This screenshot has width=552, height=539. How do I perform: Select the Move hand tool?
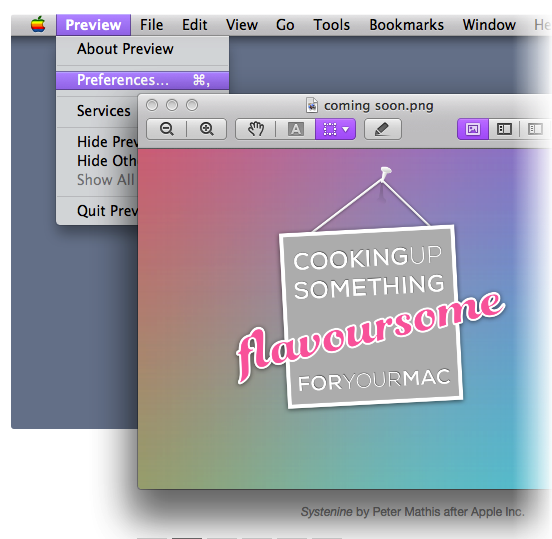pos(256,129)
